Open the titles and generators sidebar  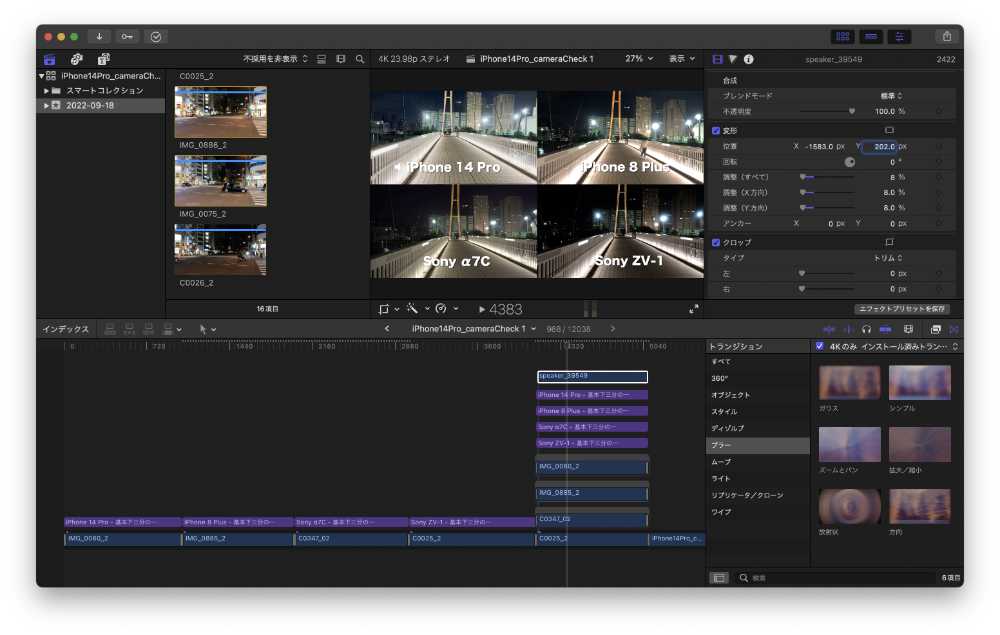[103, 59]
